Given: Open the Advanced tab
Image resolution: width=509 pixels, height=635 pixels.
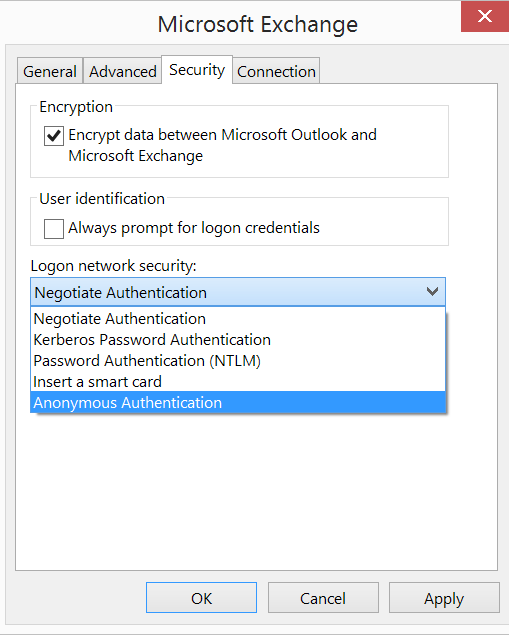Looking at the screenshot, I should point(123,71).
